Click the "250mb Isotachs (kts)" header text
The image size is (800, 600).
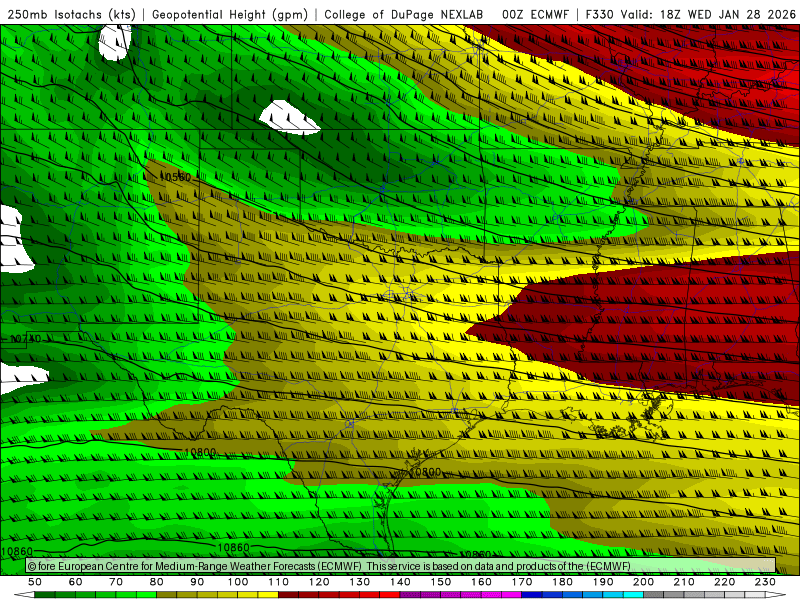tap(71, 14)
